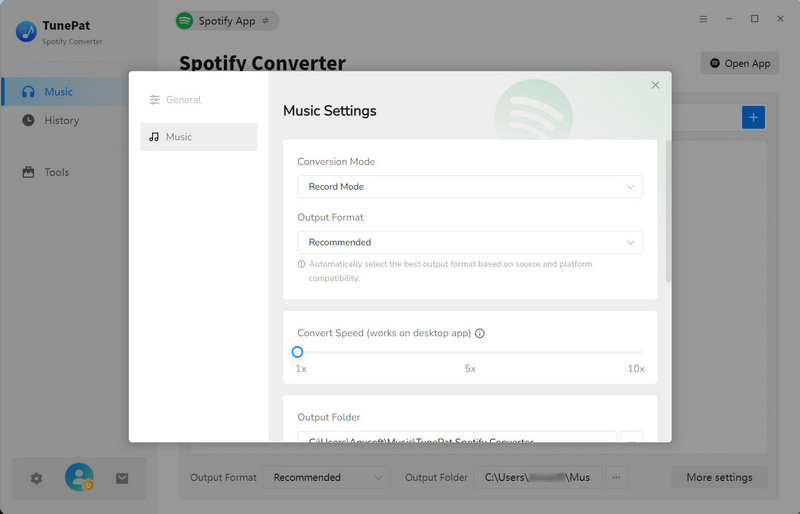The height and width of the screenshot is (514, 800).
Task: Expand the bottom bar Output Format dropdown
Action: (x=327, y=478)
